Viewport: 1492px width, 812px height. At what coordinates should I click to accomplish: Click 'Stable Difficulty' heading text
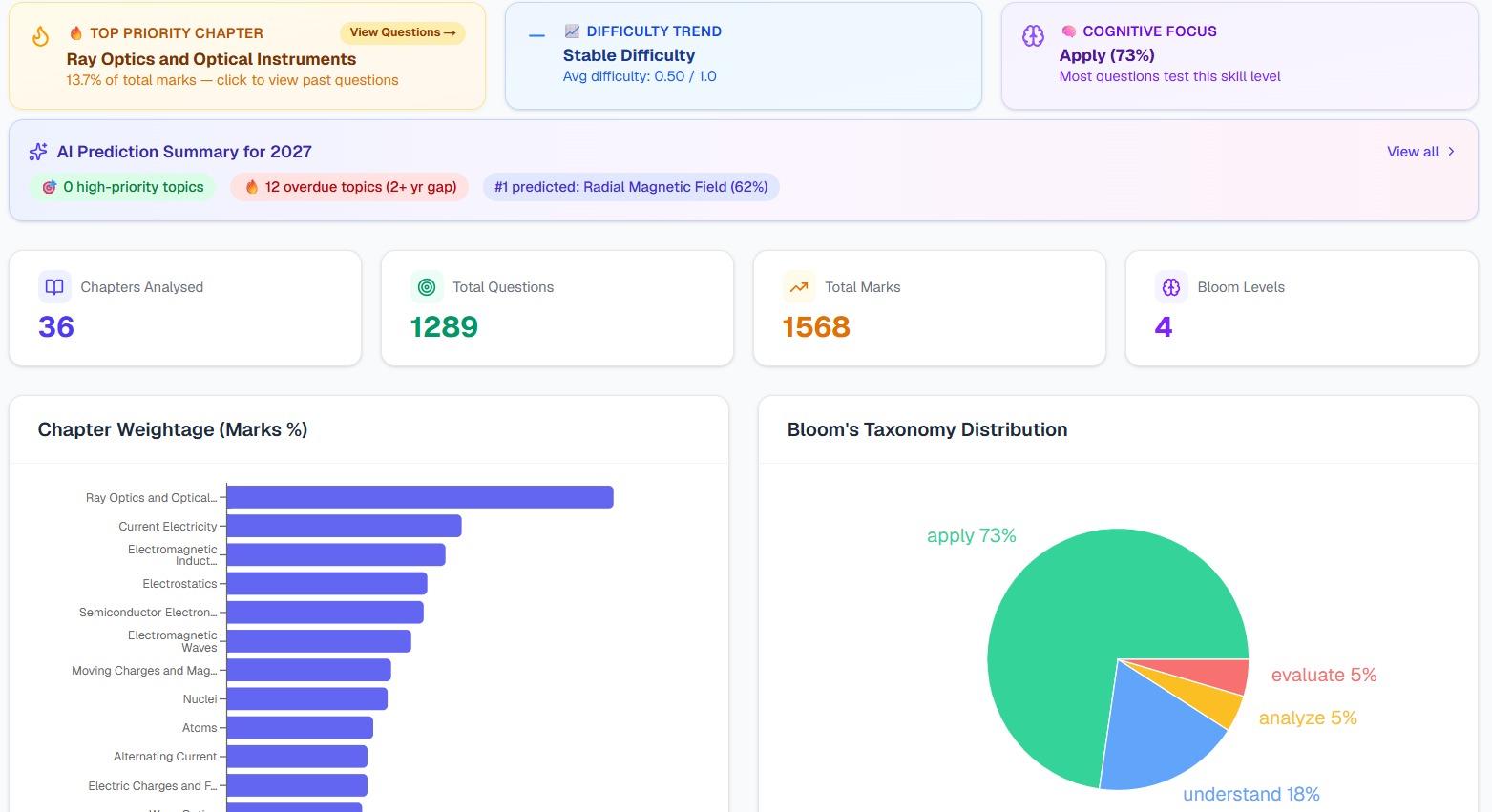[629, 55]
